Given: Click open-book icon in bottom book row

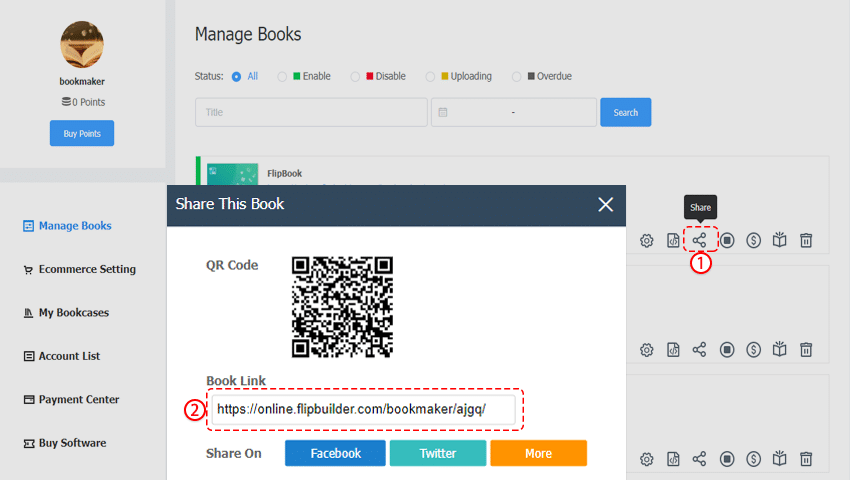Looking at the screenshot, I should [780, 459].
